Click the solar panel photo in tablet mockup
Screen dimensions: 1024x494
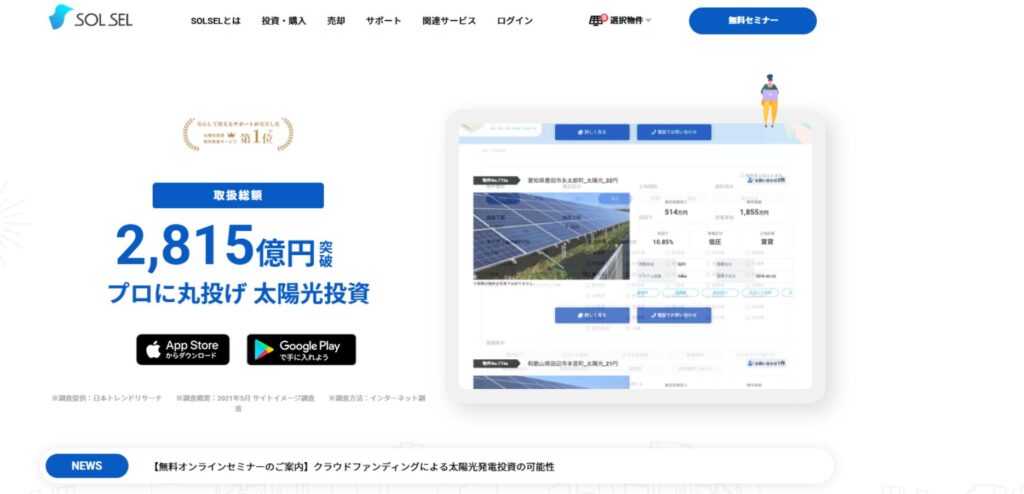(x=551, y=236)
